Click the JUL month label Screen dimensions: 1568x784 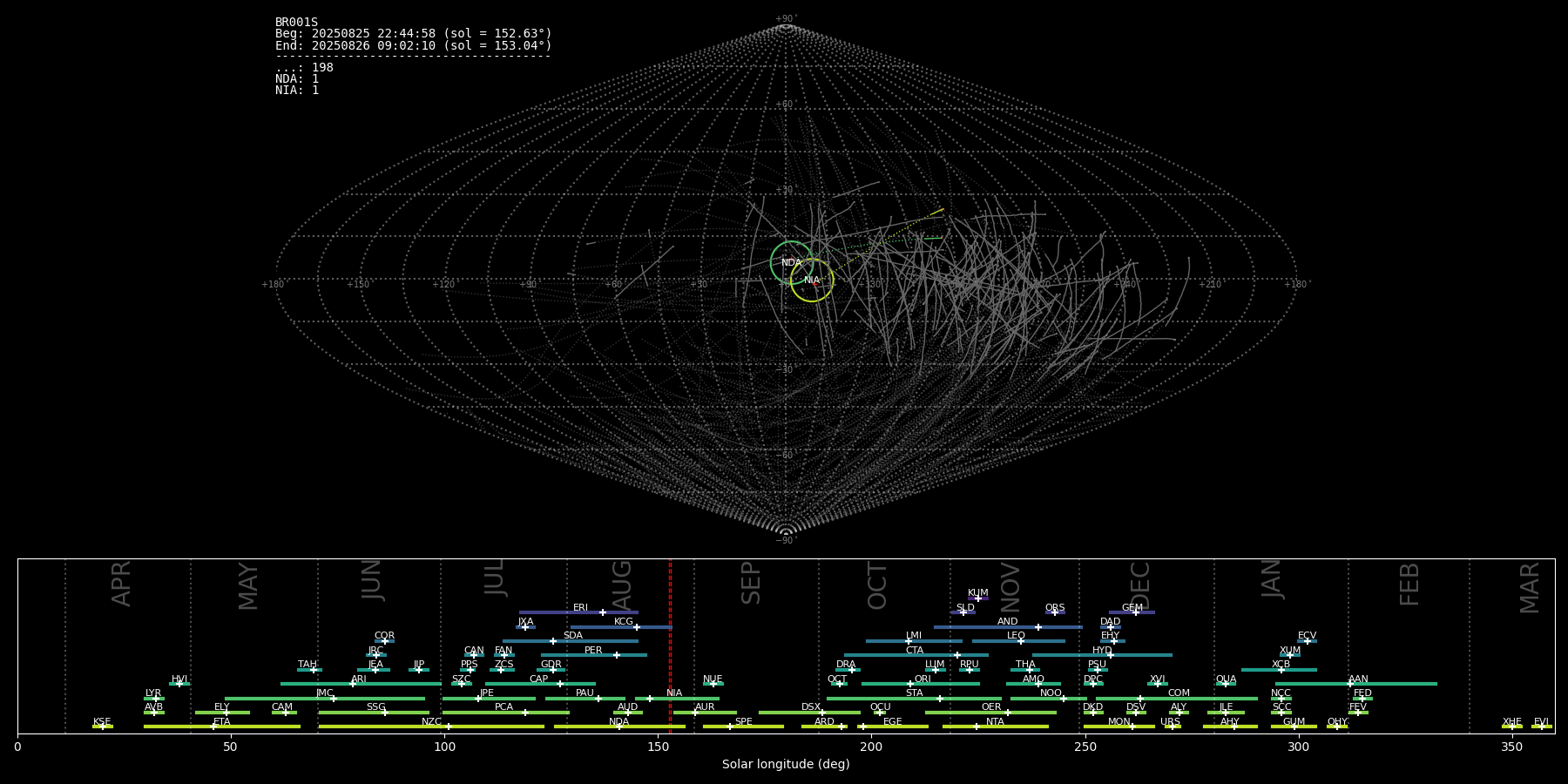495,577
